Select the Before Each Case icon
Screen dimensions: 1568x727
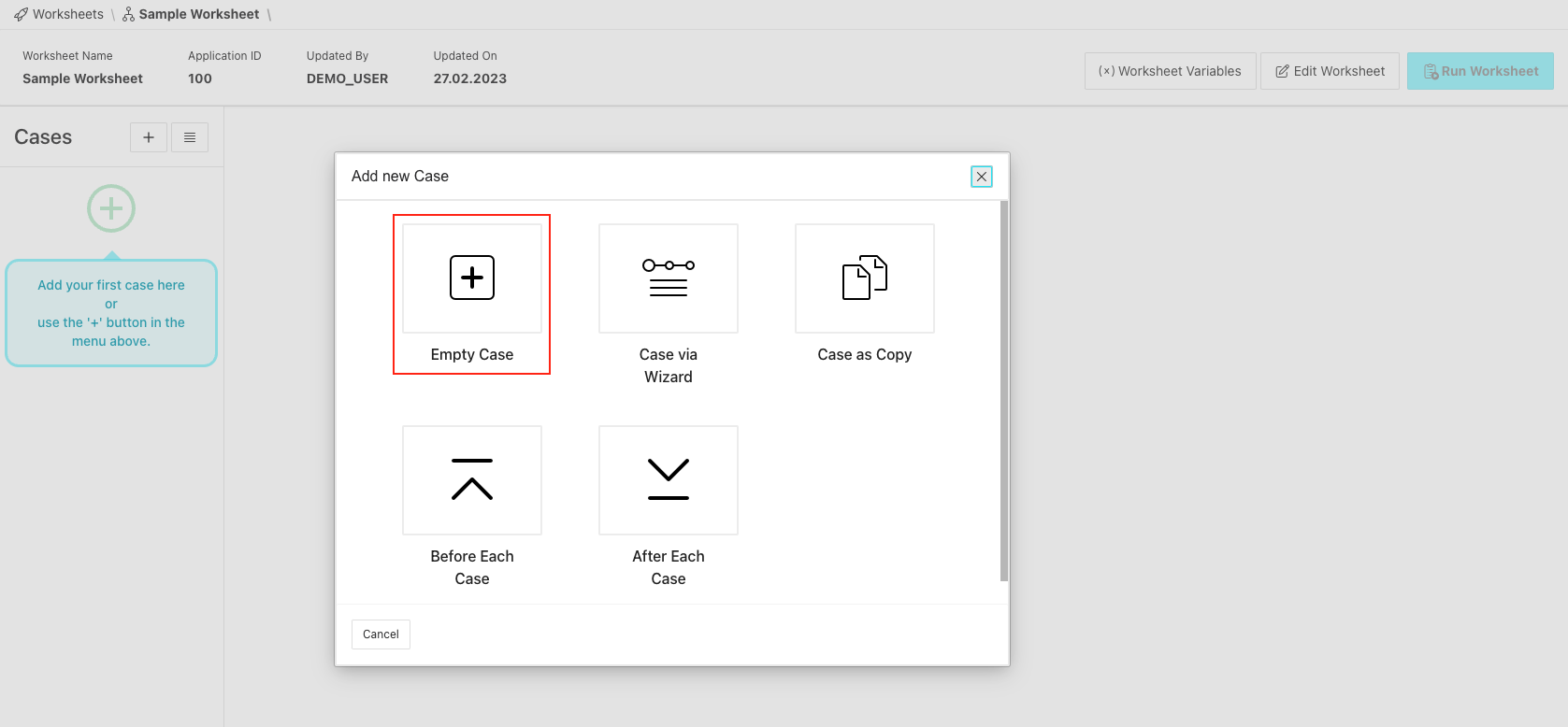[472, 479]
